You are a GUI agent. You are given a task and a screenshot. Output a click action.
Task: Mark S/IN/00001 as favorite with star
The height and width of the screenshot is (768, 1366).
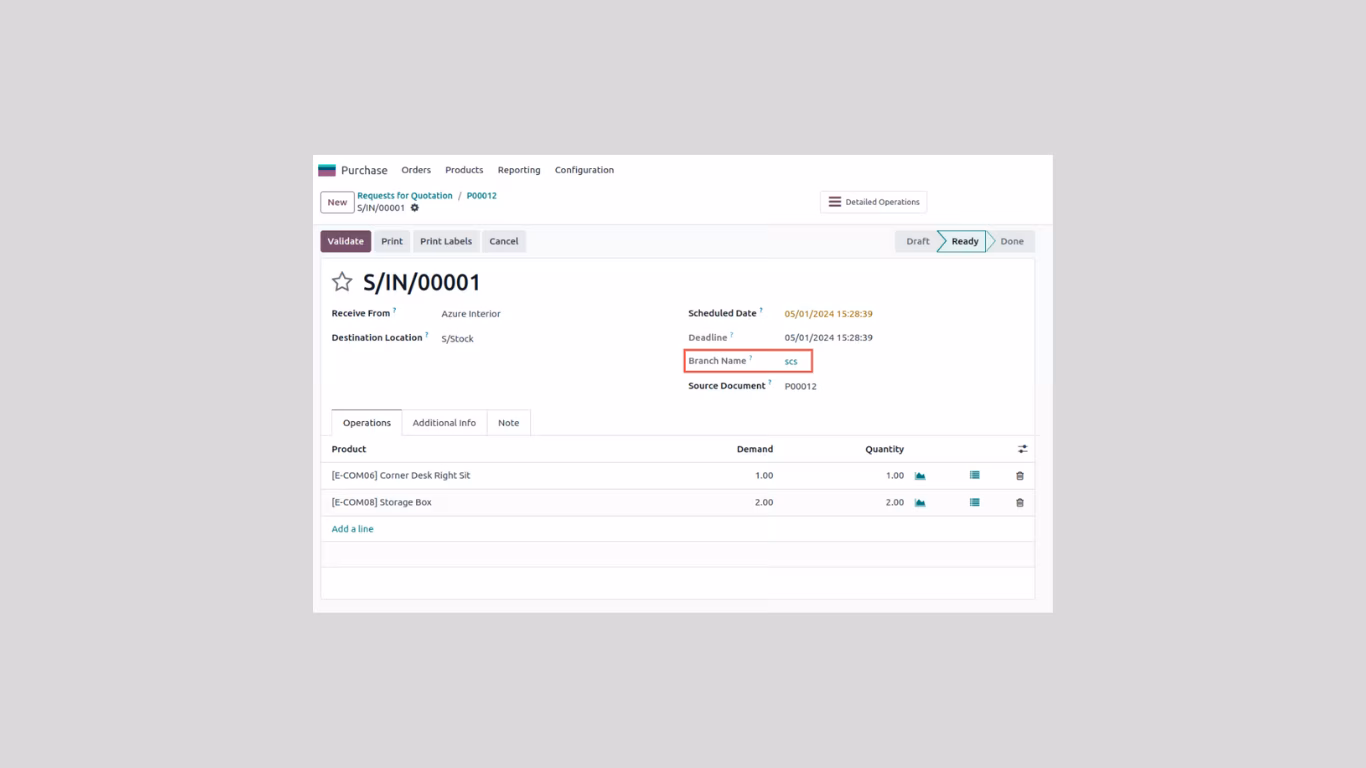click(x=342, y=282)
